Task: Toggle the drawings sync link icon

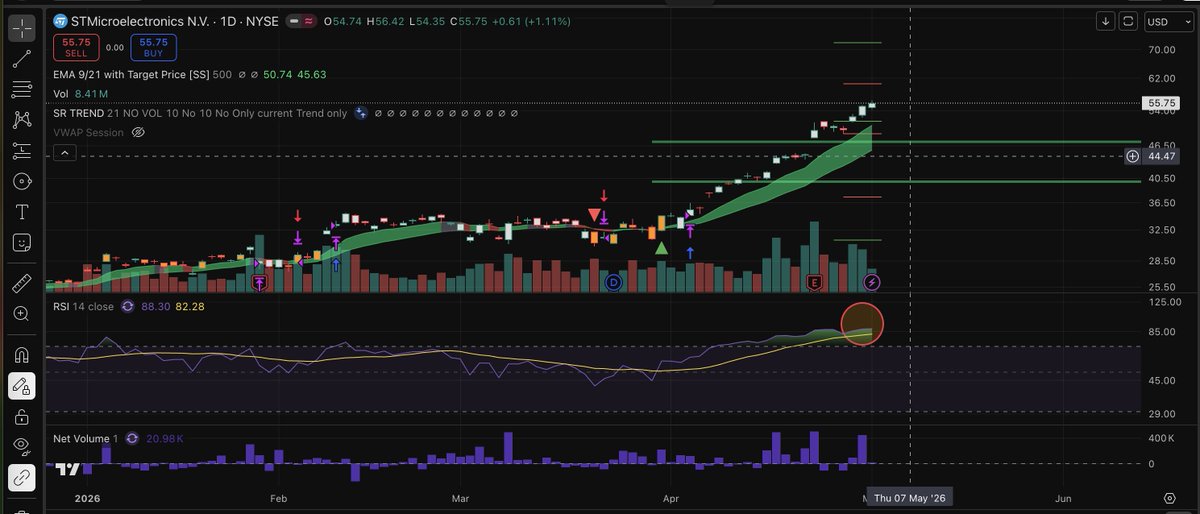Action: point(21,479)
